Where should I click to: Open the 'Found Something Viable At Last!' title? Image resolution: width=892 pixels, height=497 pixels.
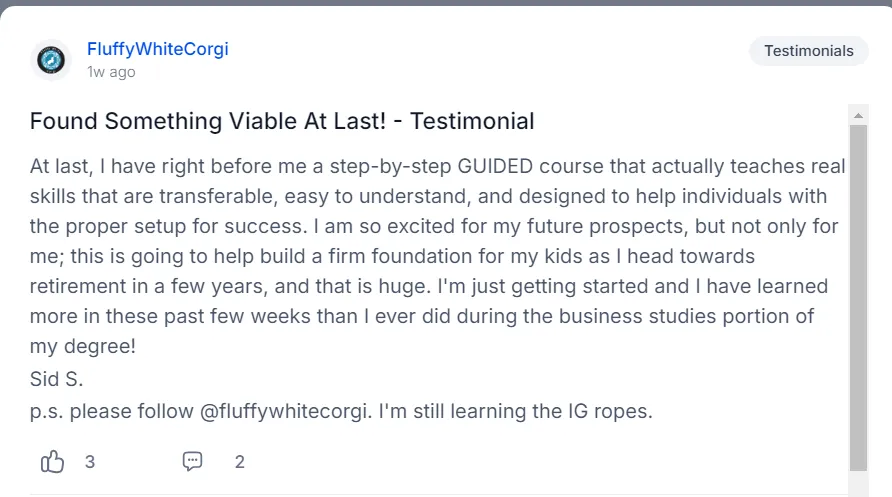(282, 122)
